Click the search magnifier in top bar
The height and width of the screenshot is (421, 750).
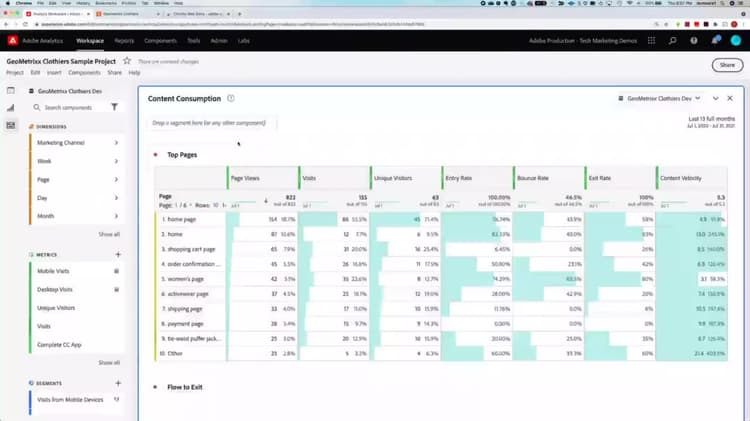(x=673, y=41)
